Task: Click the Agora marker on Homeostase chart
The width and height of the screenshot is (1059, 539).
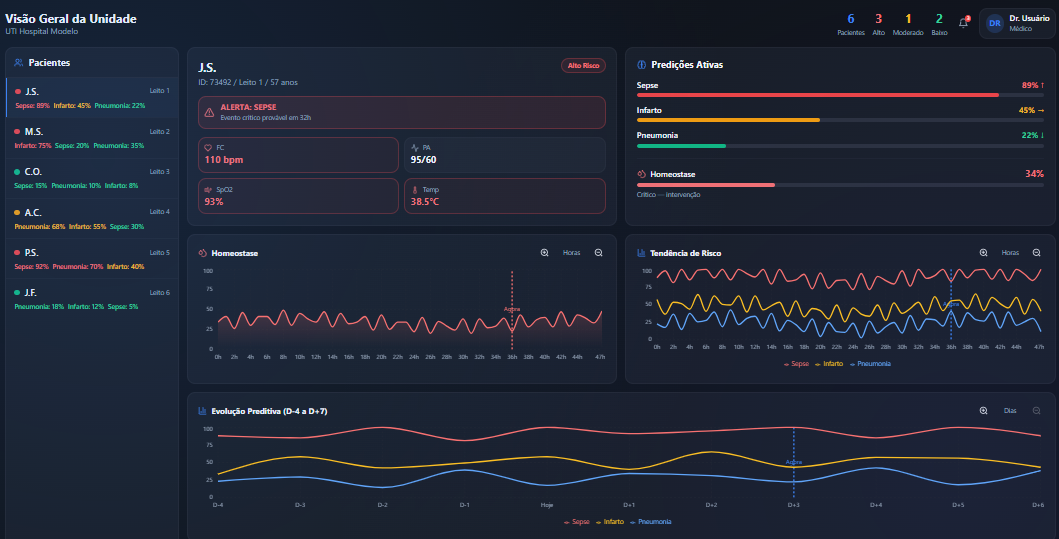Action: click(x=512, y=309)
